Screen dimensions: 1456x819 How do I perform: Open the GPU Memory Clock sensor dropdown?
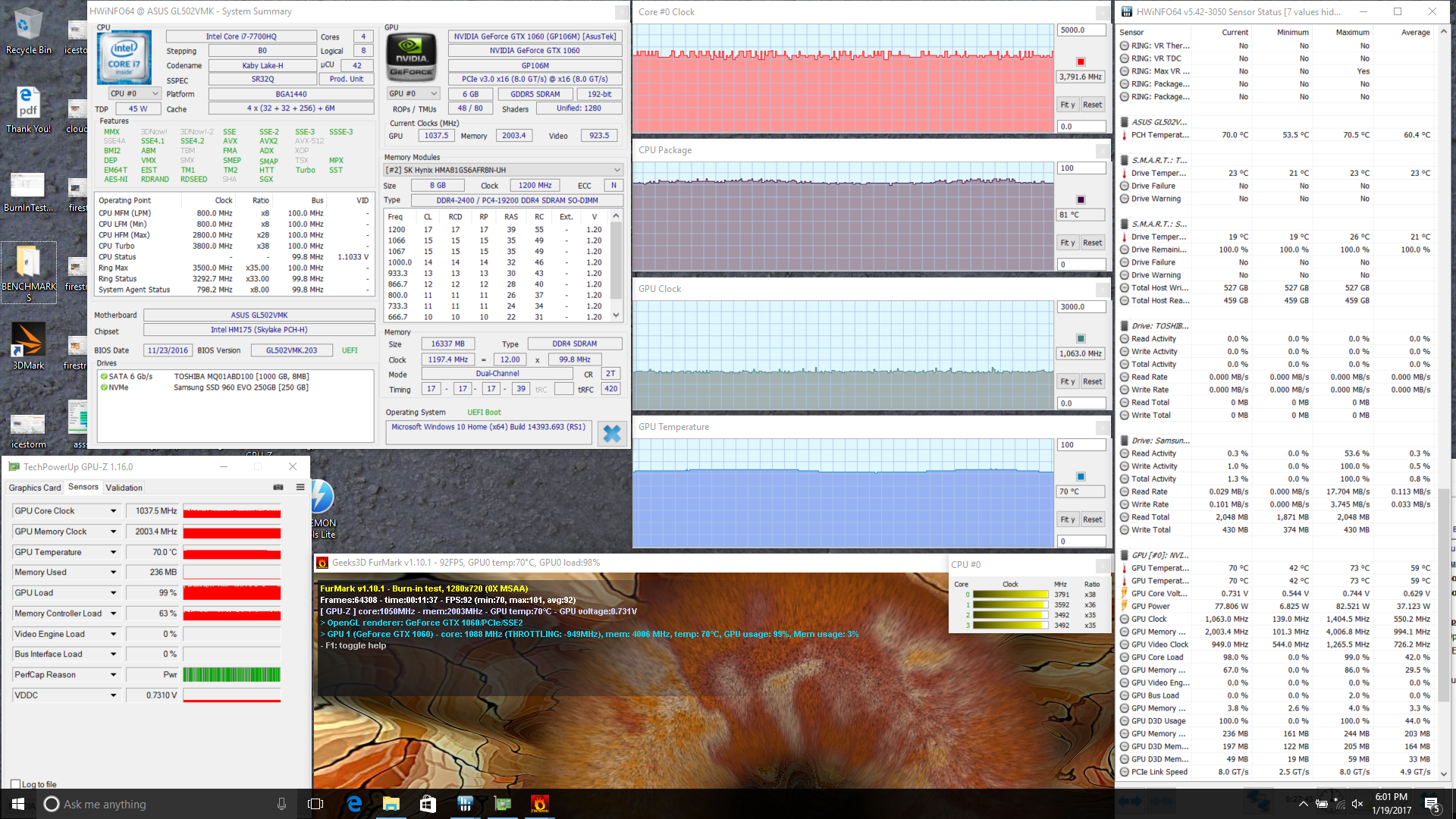[114, 532]
